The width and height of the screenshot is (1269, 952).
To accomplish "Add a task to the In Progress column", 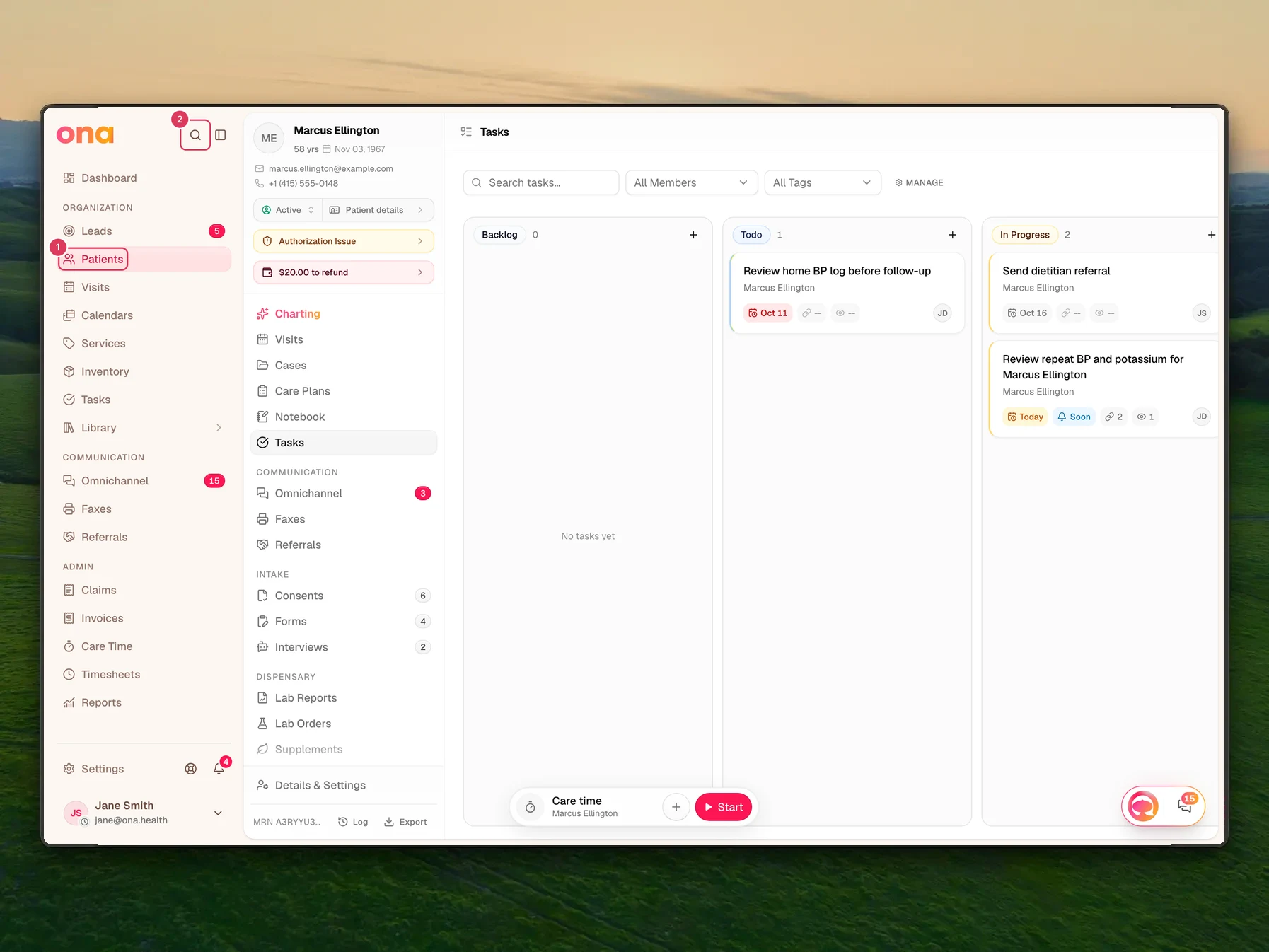I will 1211,235.
